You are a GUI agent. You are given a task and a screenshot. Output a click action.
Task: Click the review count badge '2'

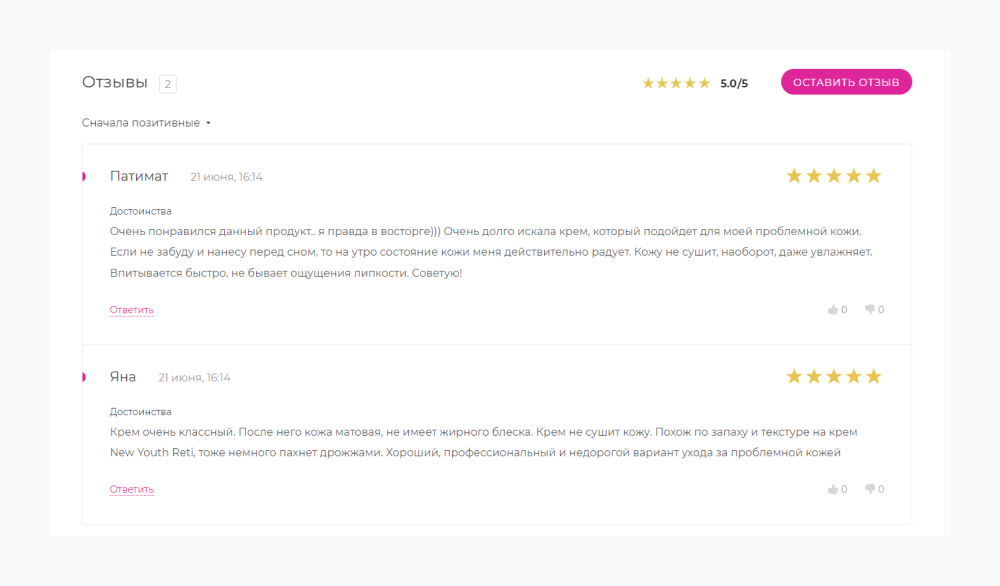[167, 84]
